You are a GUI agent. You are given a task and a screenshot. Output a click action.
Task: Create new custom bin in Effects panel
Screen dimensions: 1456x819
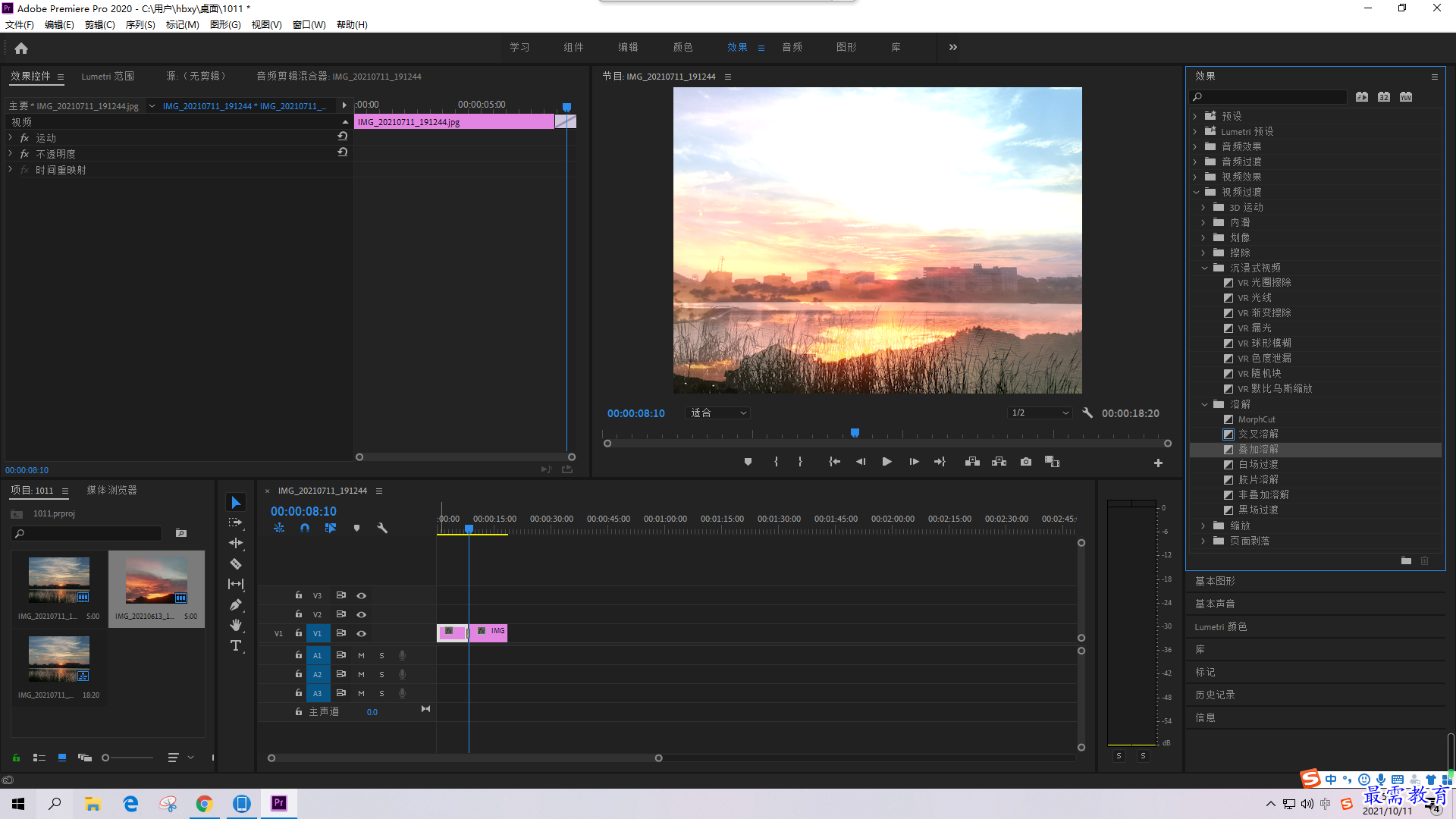(1406, 561)
